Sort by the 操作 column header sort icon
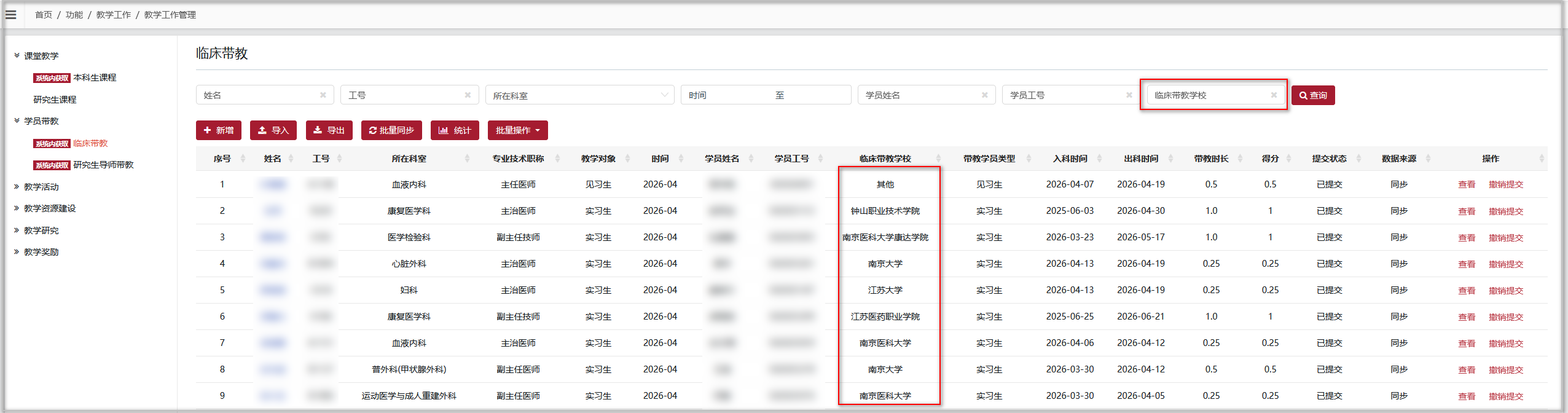This screenshot has width=1568, height=413. 1541,159
